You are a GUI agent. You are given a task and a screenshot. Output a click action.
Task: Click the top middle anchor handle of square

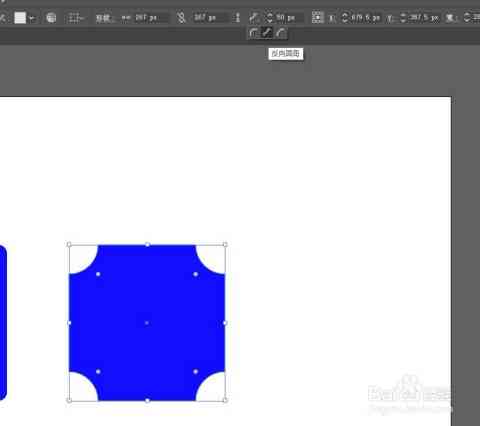tap(147, 245)
